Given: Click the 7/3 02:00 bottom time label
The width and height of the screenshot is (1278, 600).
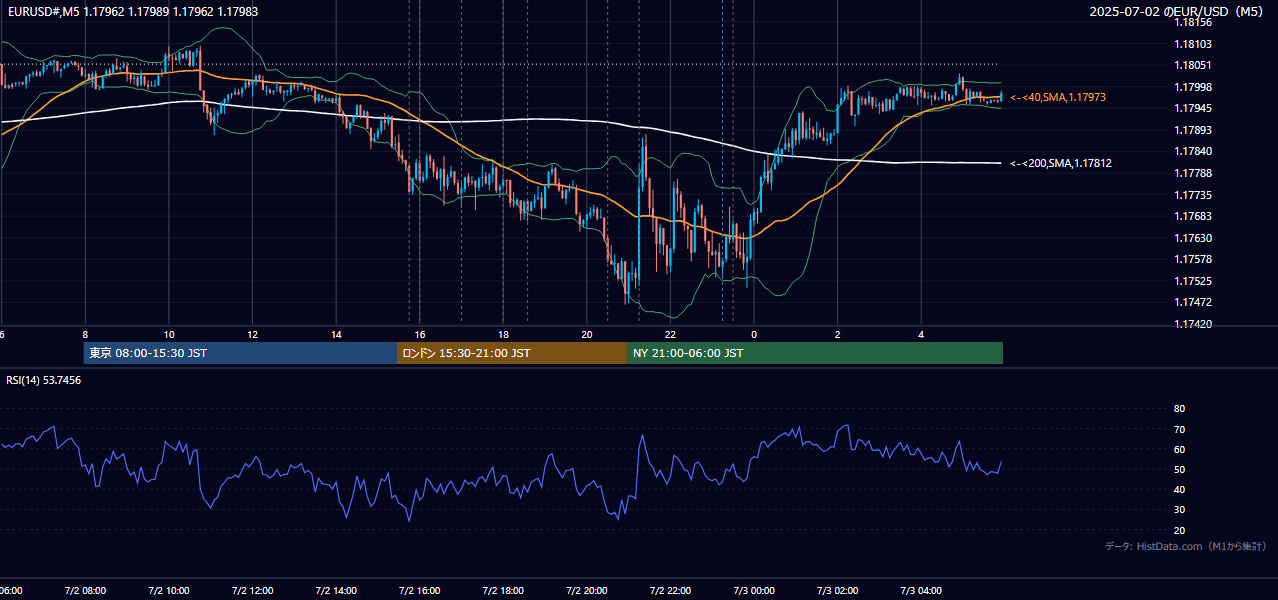Looking at the screenshot, I should coord(837,591).
